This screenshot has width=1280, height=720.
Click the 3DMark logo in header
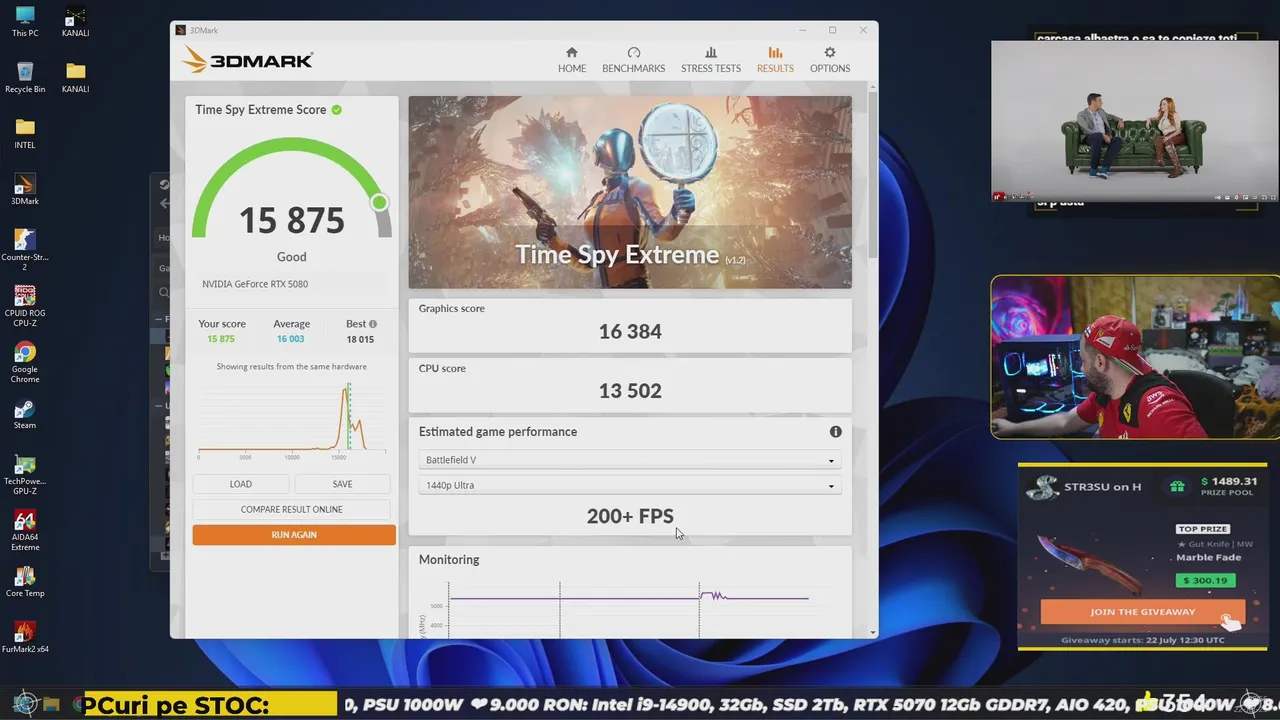[247, 60]
